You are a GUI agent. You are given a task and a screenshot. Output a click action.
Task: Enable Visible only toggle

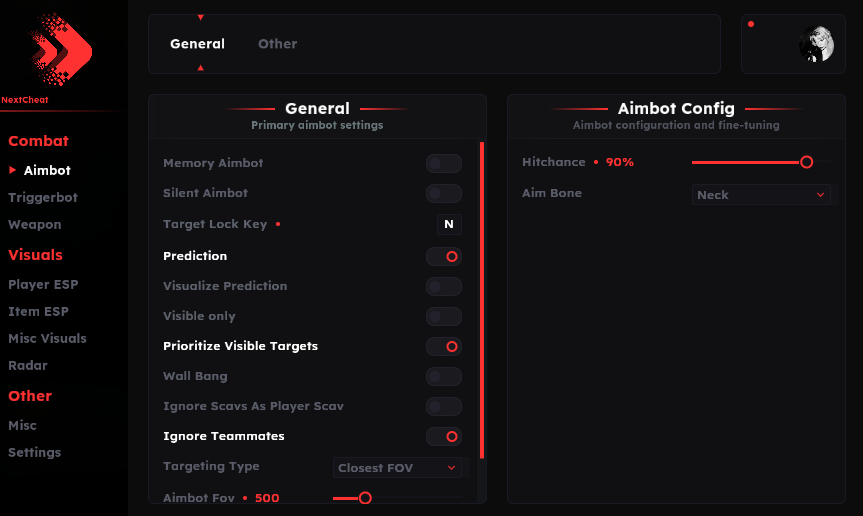coord(444,317)
